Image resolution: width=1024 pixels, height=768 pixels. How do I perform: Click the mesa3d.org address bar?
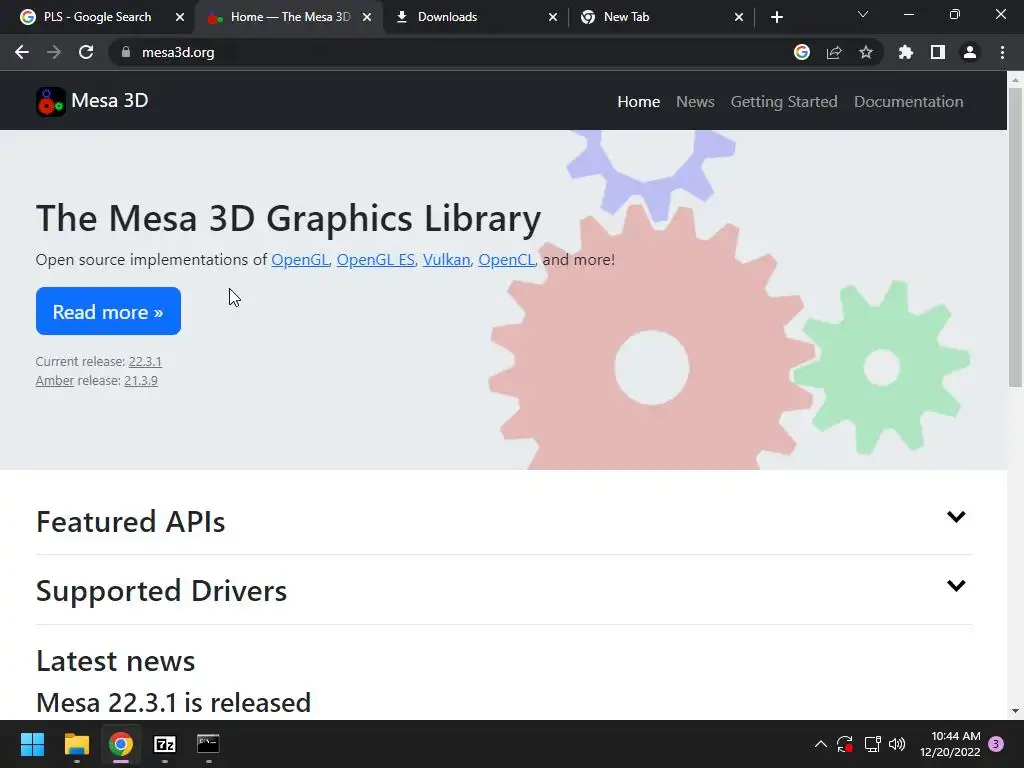pyautogui.click(x=451, y=52)
